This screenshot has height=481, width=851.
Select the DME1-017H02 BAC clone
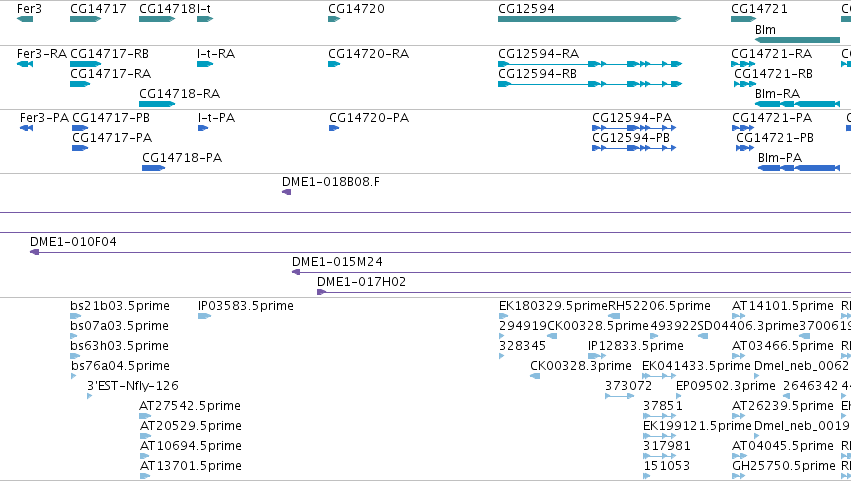tap(584, 292)
